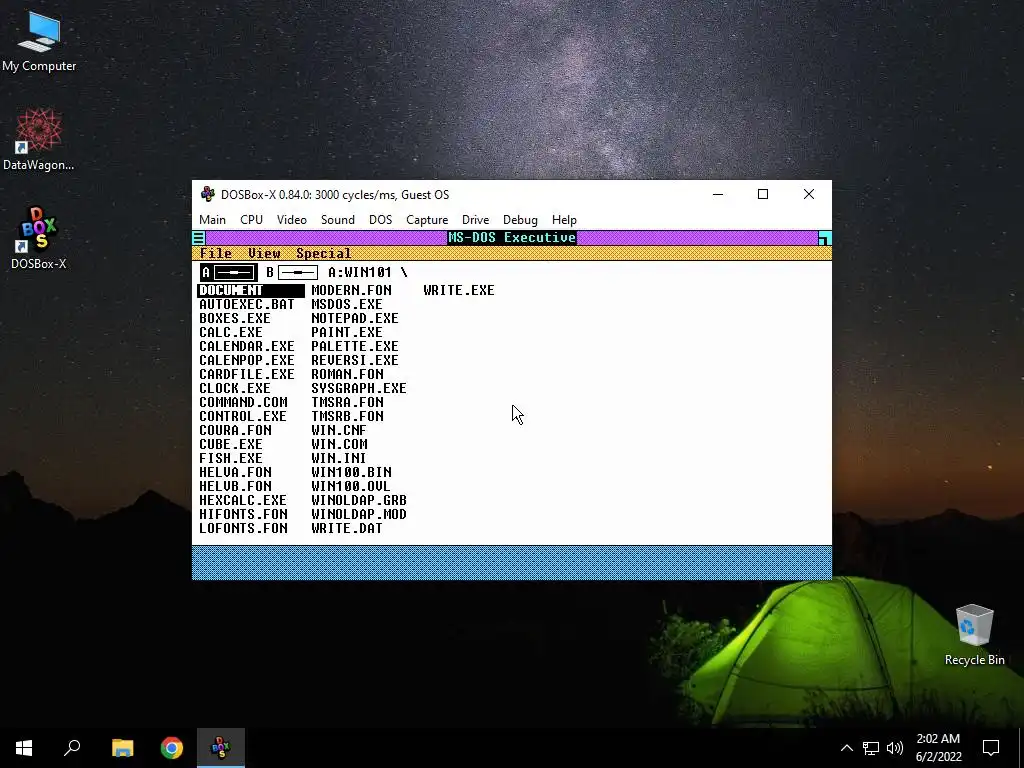Select TMSRA.FON in the file list
Image resolution: width=1024 pixels, height=768 pixels.
tap(347, 402)
